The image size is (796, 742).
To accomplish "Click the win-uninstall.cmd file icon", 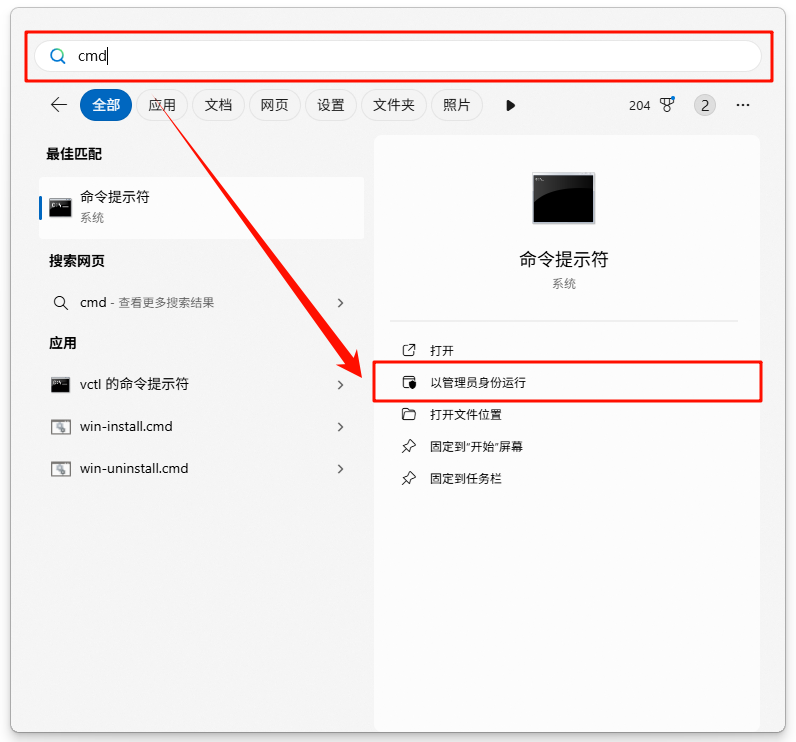I will 61,469.
